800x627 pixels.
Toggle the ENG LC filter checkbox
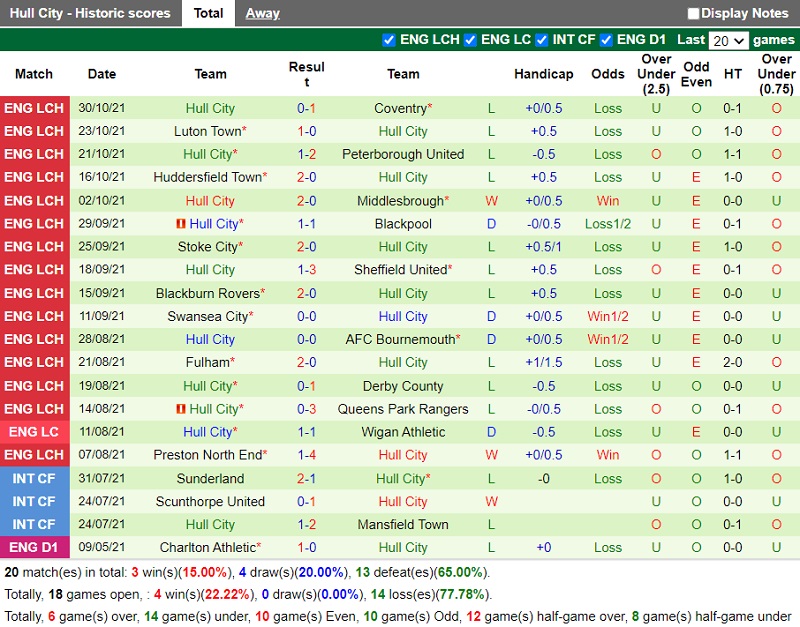pyautogui.click(x=470, y=40)
